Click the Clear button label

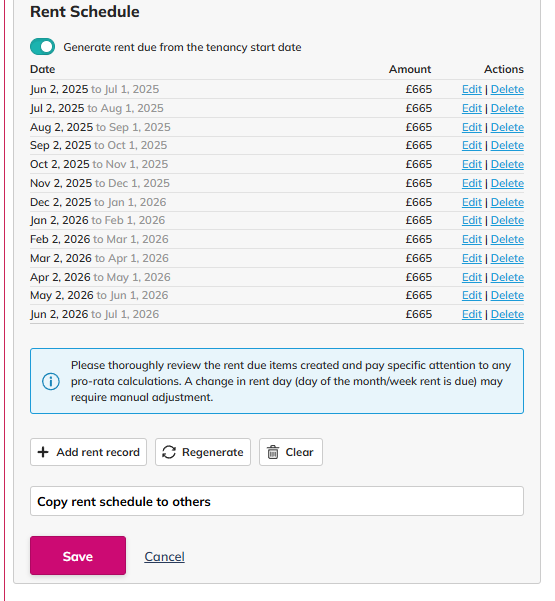click(299, 452)
